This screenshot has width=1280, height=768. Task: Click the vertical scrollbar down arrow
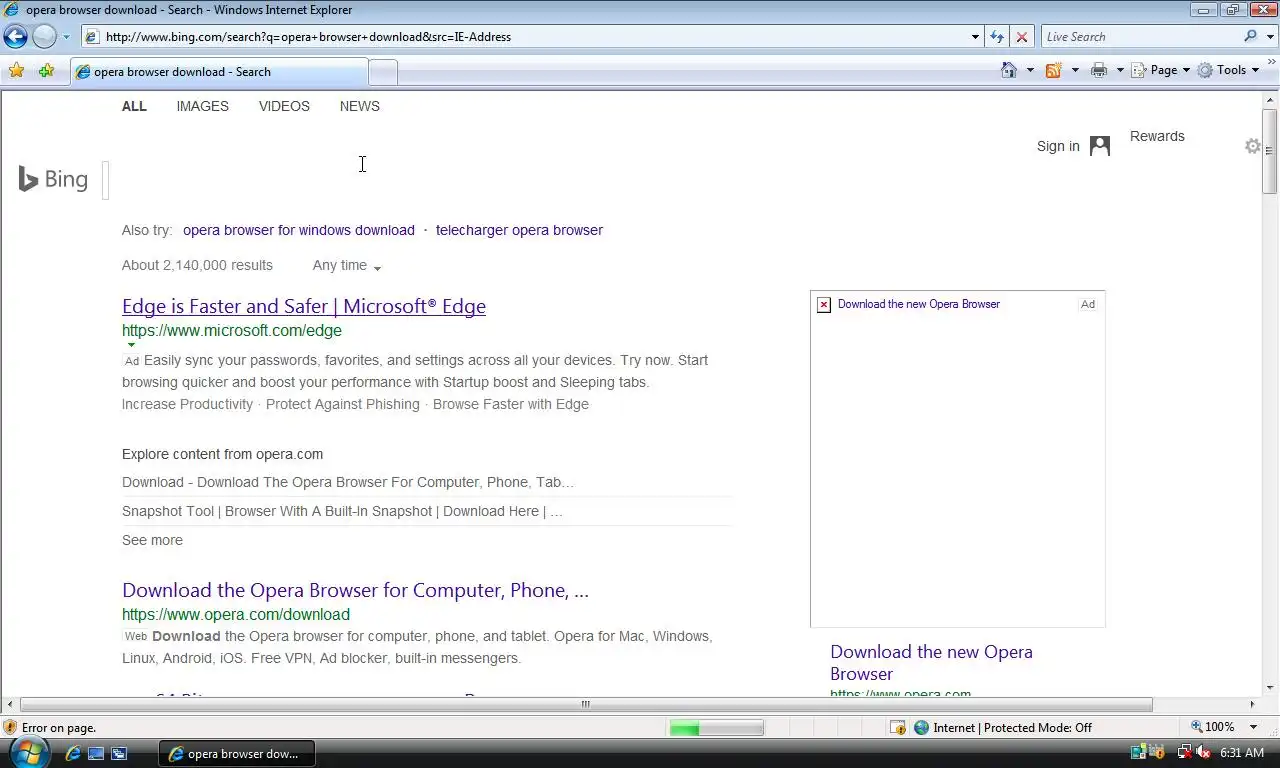(1270, 688)
